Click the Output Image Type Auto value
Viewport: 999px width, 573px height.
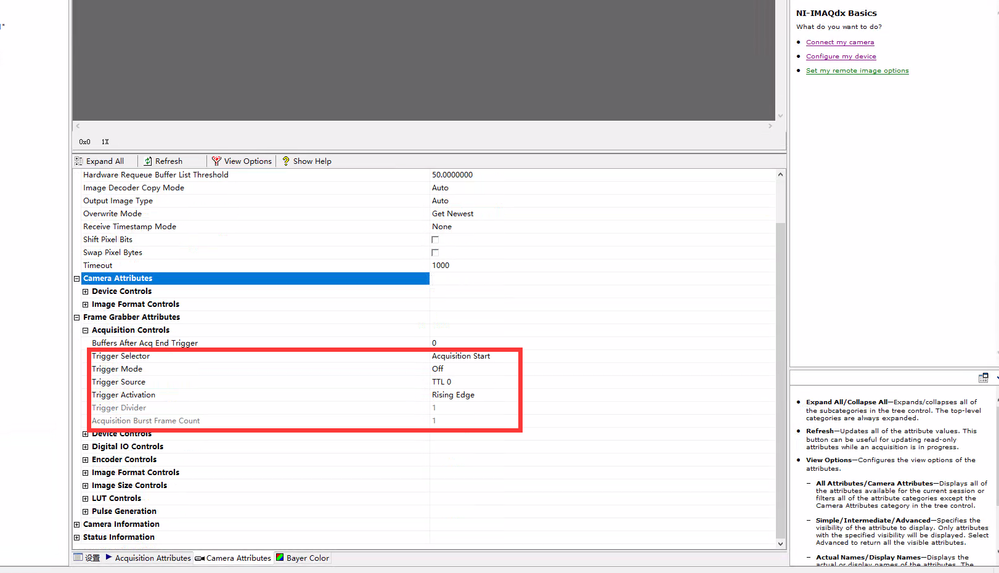coord(440,201)
